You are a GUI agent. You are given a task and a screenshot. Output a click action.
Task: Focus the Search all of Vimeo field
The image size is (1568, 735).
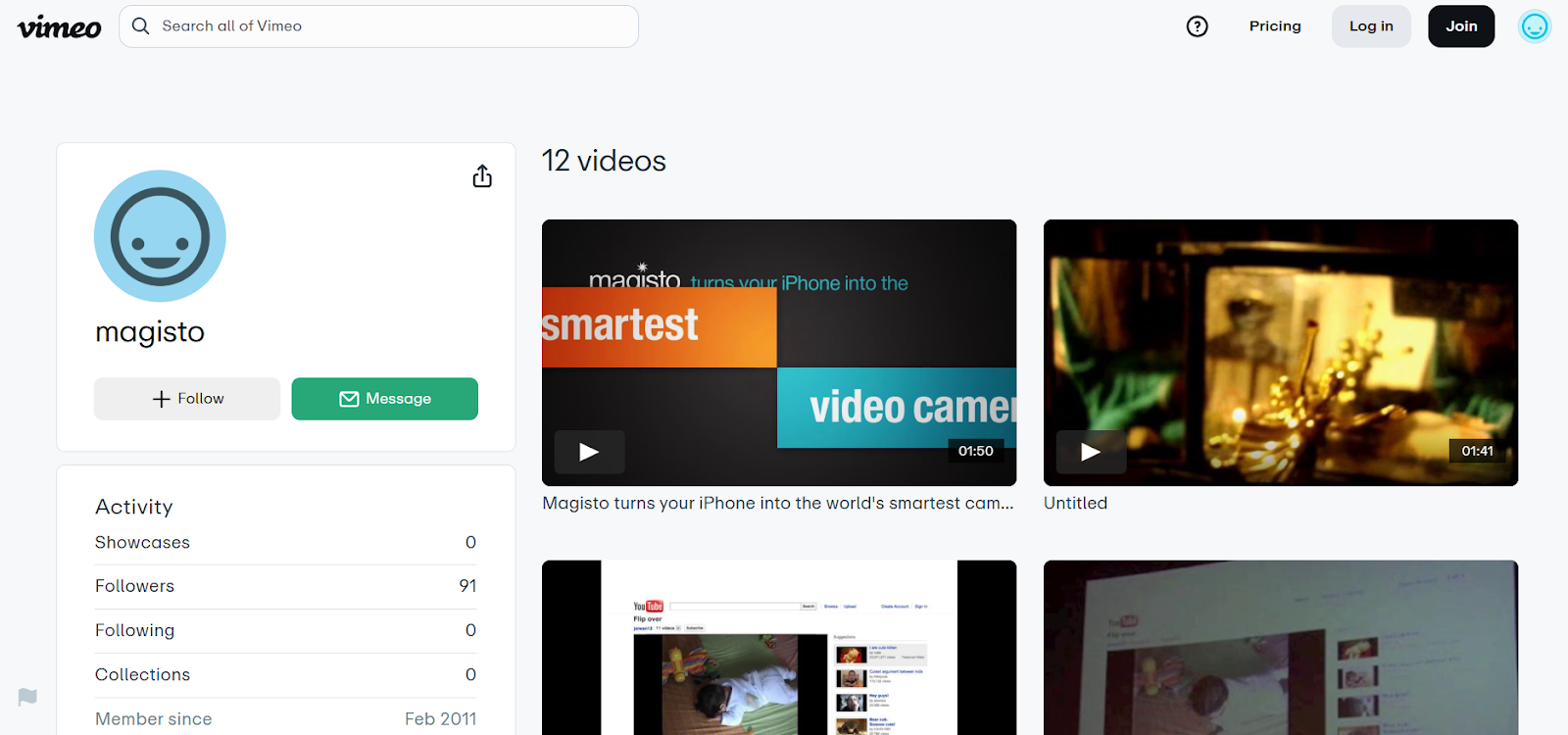click(x=378, y=26)
